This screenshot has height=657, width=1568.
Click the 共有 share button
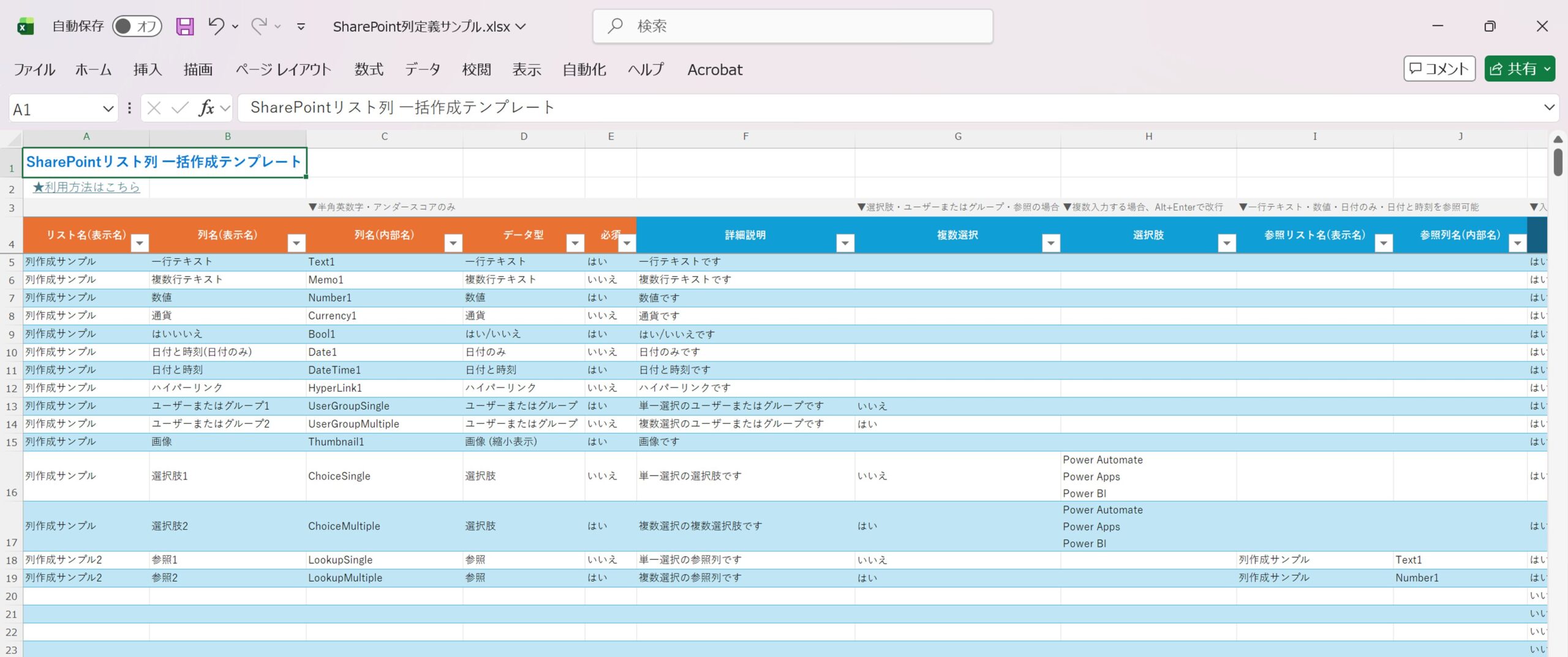click(x=1513, y=69)
